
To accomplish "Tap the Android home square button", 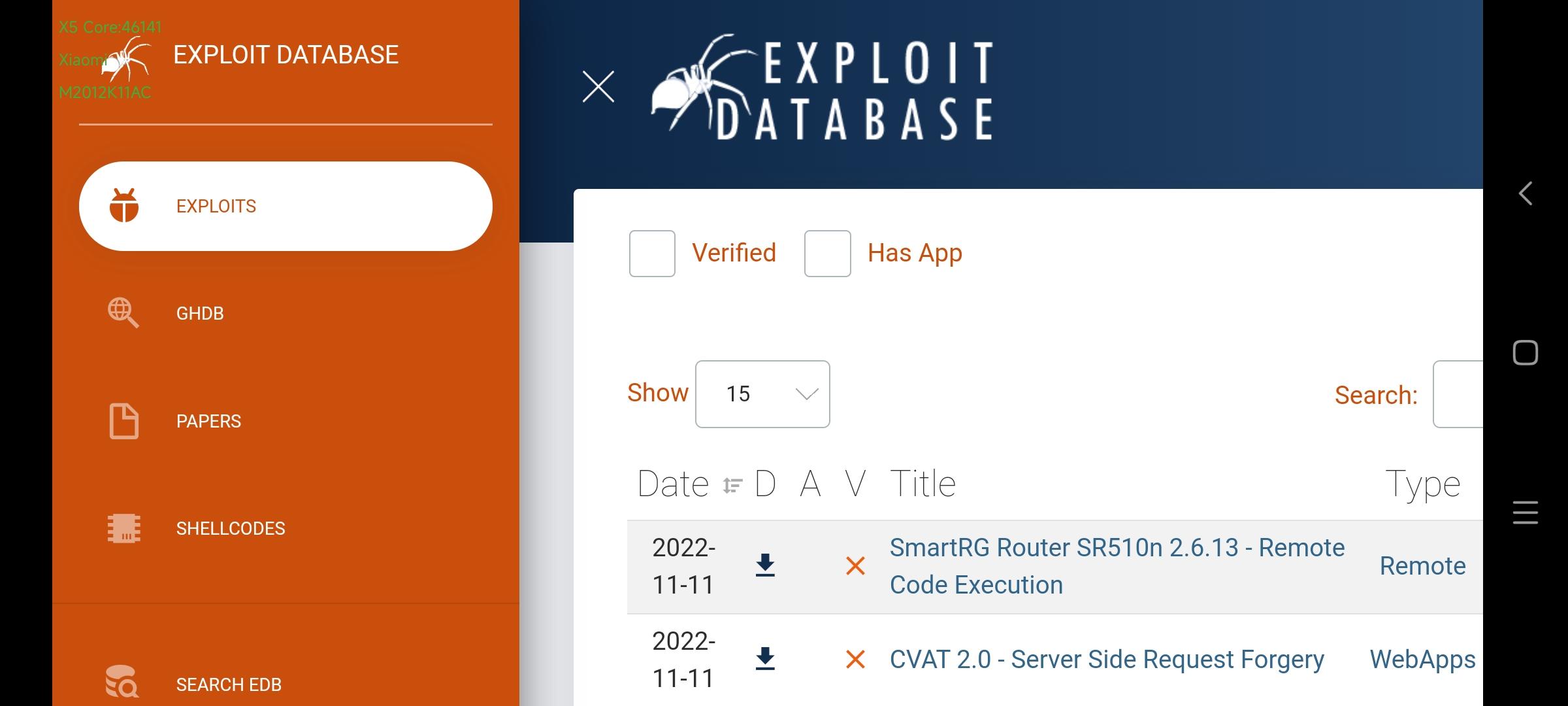I will coord(1526,353).
